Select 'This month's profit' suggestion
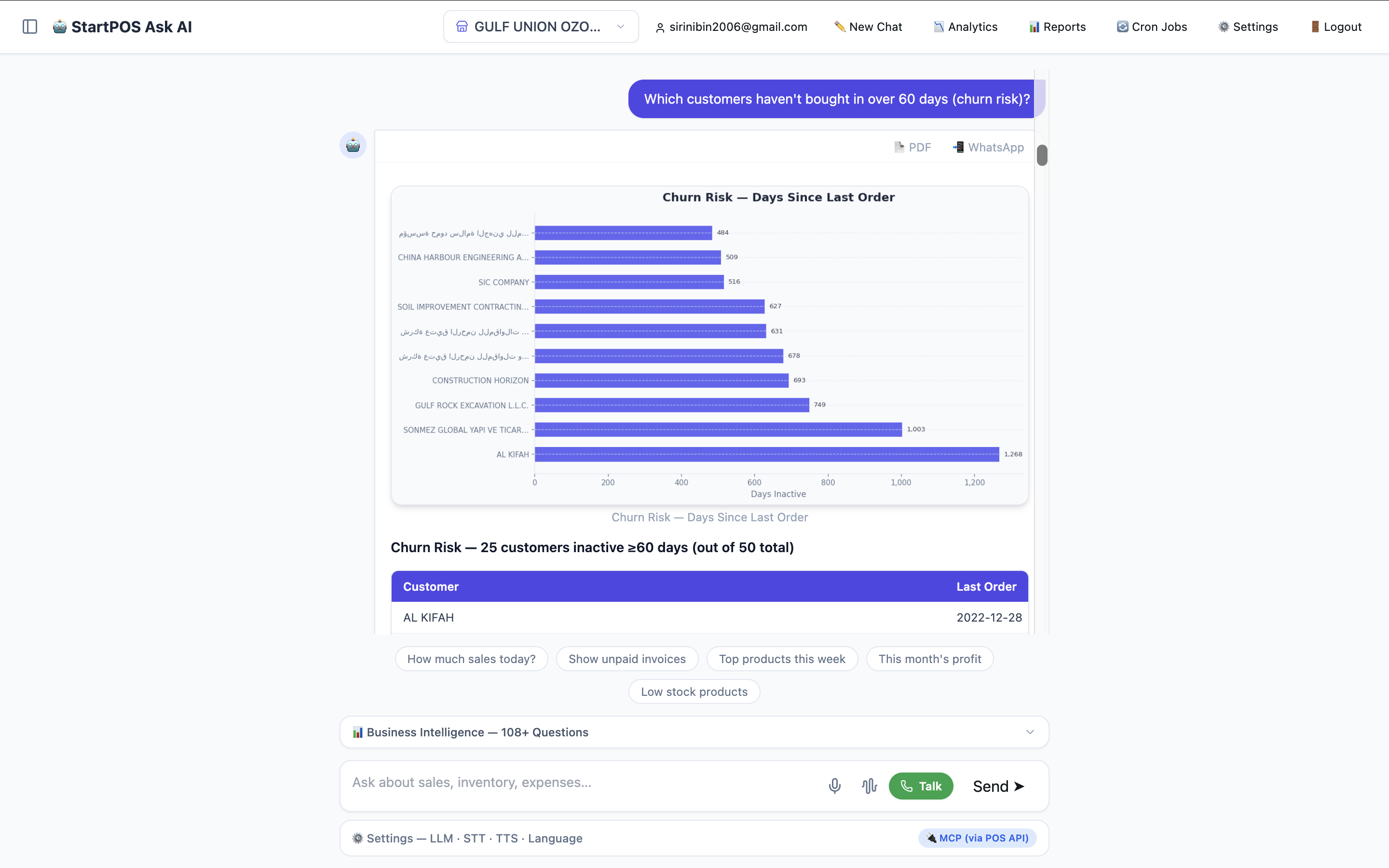 pyautogui.click(x=929, y=659)
